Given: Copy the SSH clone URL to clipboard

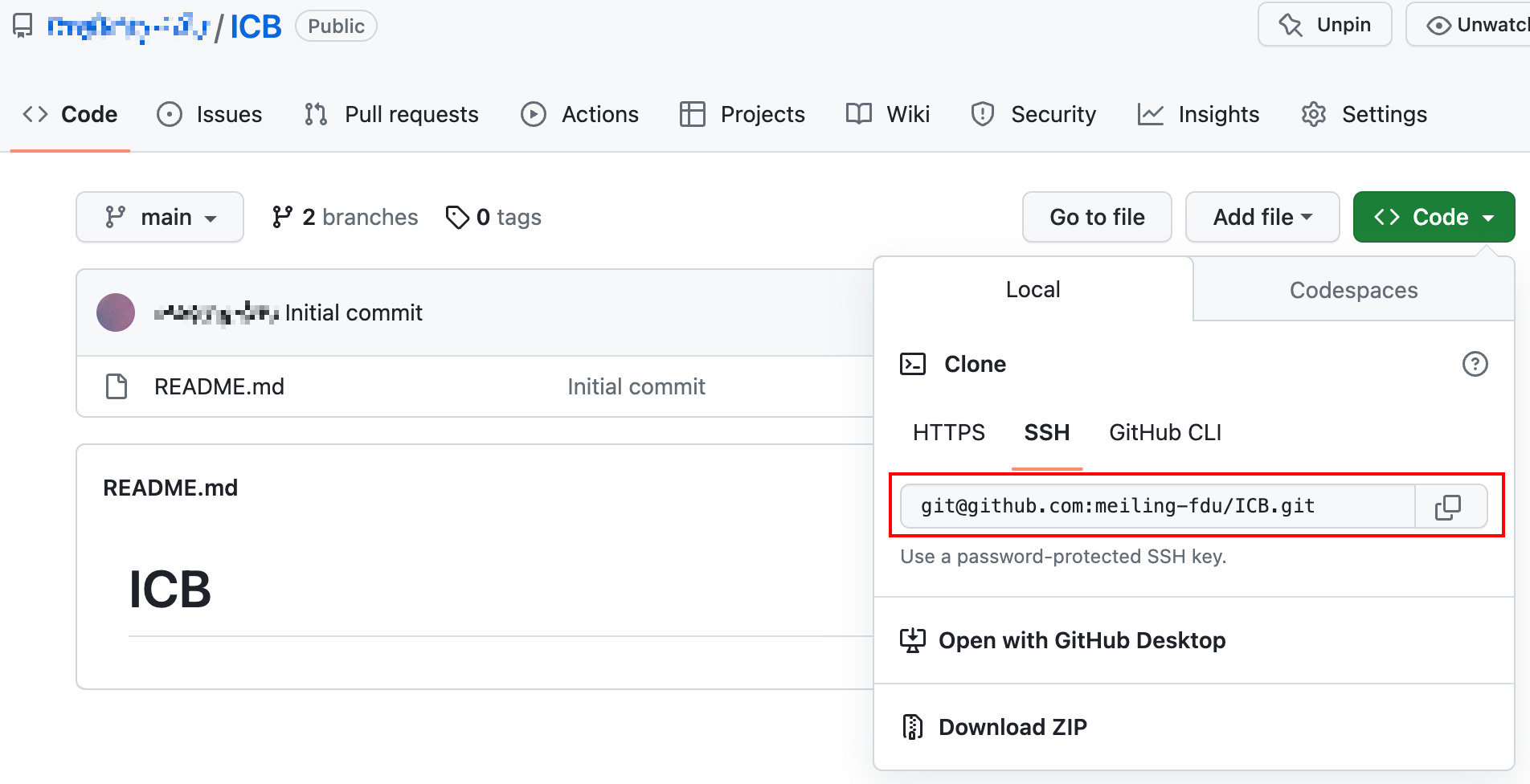Looking at the screenshot, I should tap(1448, 506).
